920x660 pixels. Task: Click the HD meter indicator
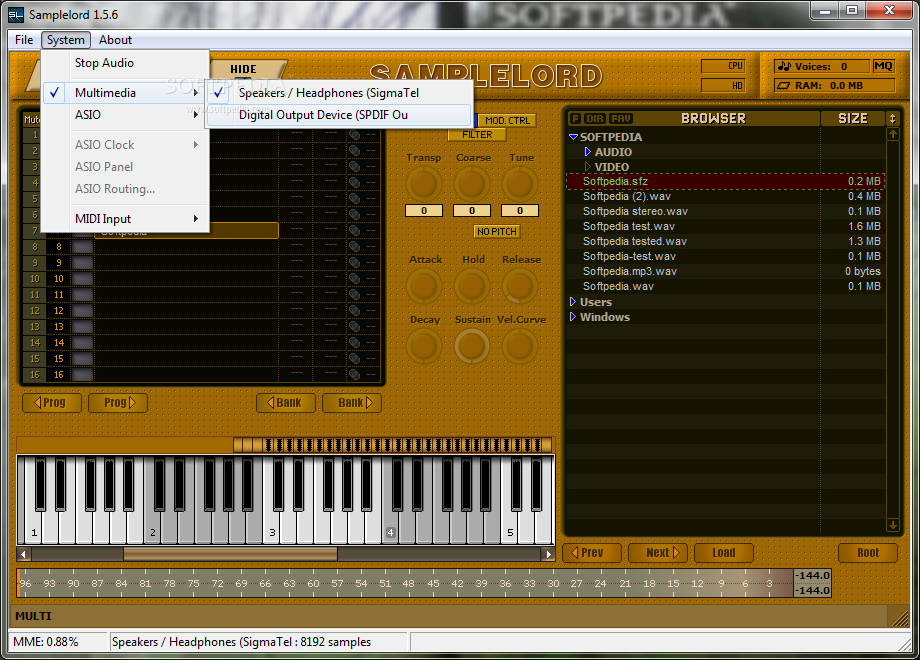coord(723,86)
